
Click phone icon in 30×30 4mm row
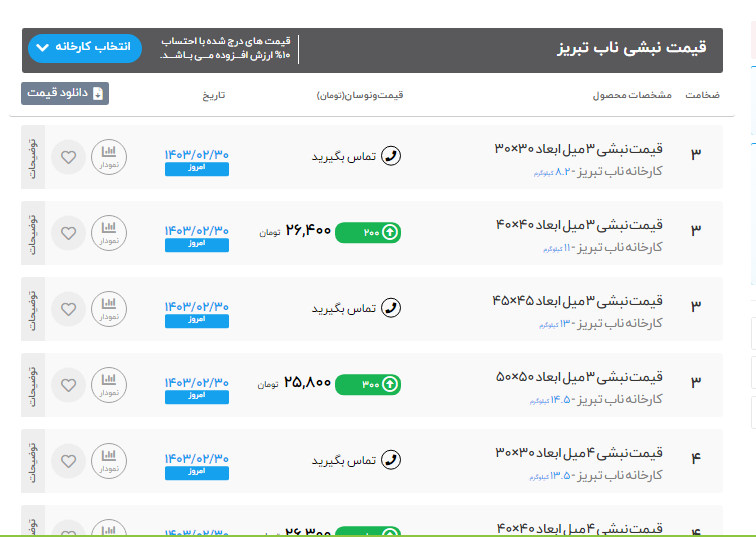click(x=392, y=460)
